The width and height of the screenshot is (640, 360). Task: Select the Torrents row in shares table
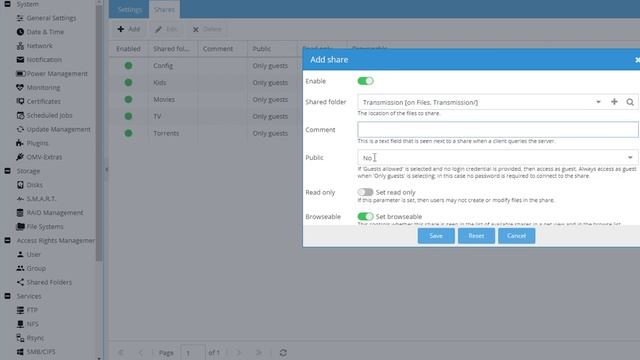(206, 133)
